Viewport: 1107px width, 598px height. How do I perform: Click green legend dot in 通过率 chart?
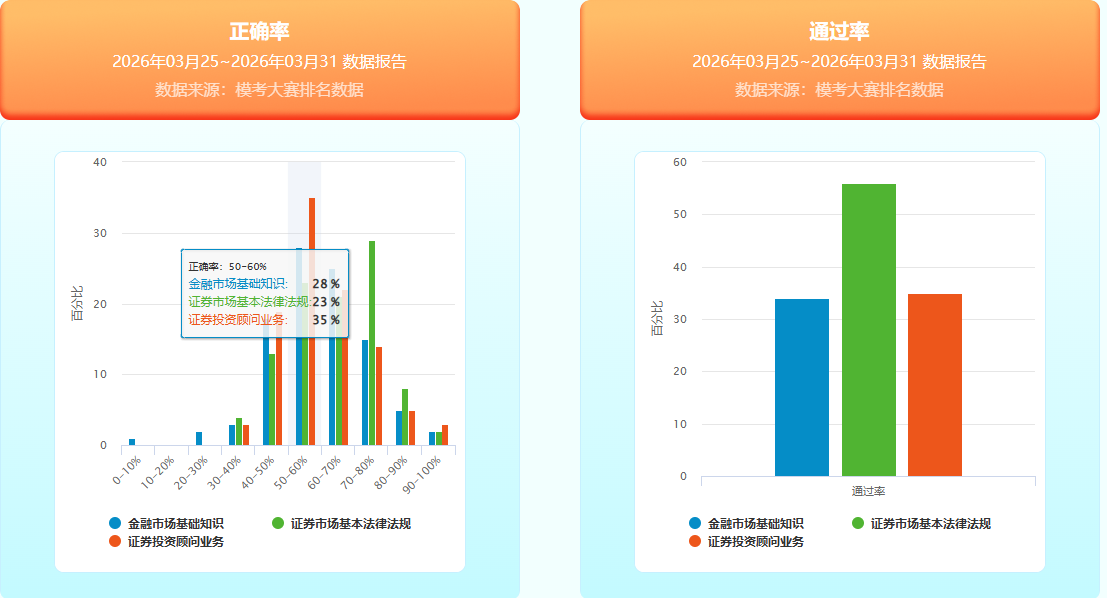point(858,523)
